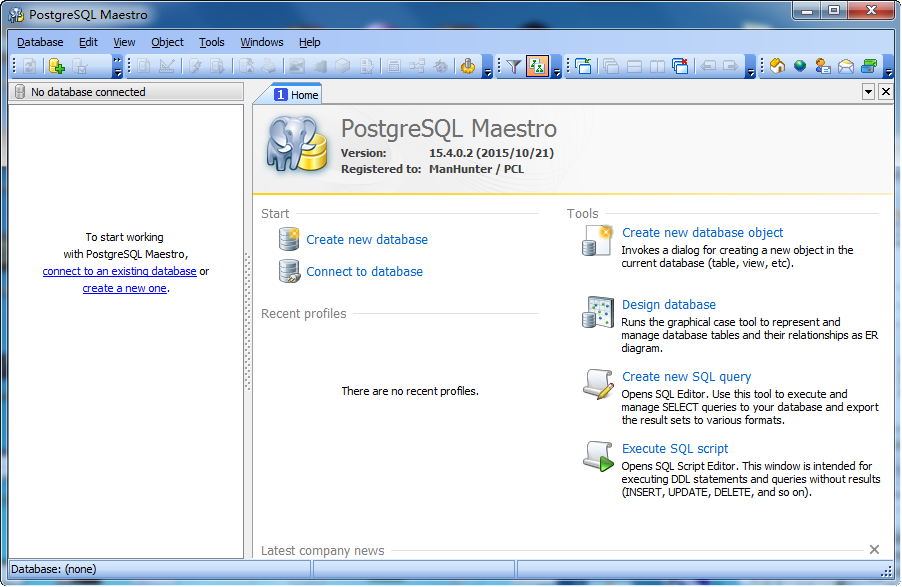Click the Database: (none) status bar text
Image resolution: width=902 pixels, height=587 pixels.
pyautogui.click(x=53, y=569)
